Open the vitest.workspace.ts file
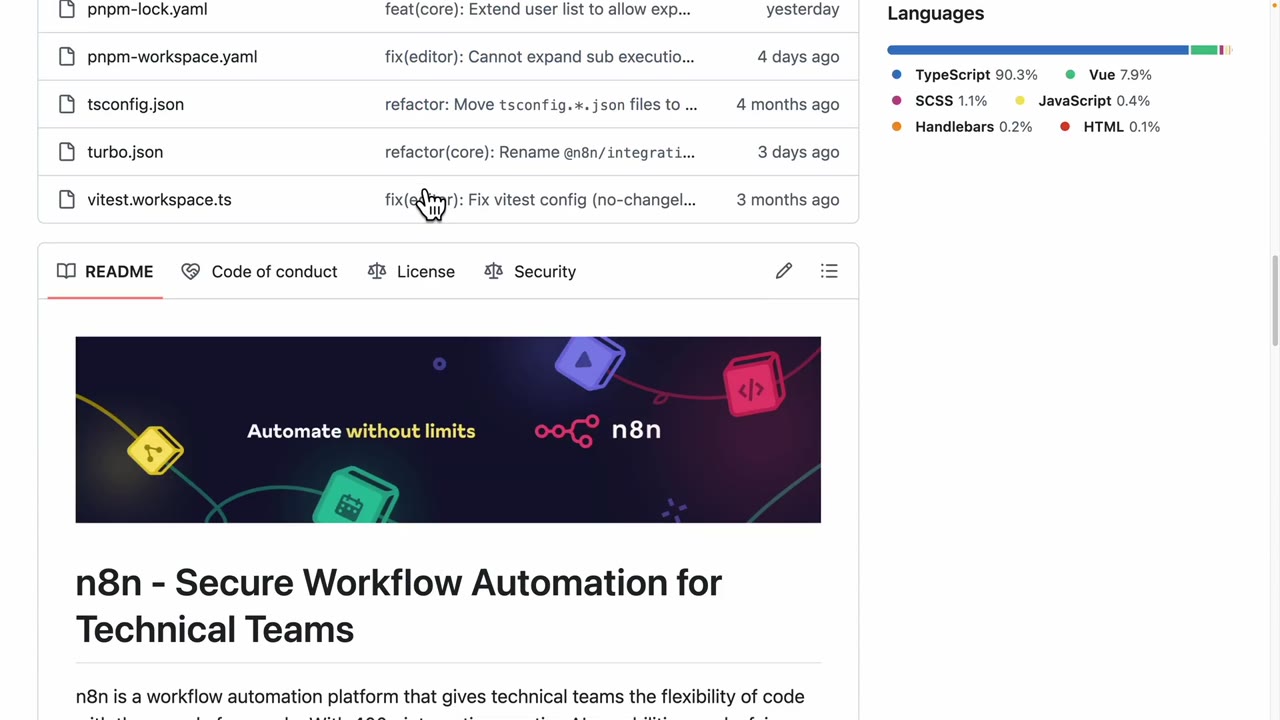 point(159,200)
